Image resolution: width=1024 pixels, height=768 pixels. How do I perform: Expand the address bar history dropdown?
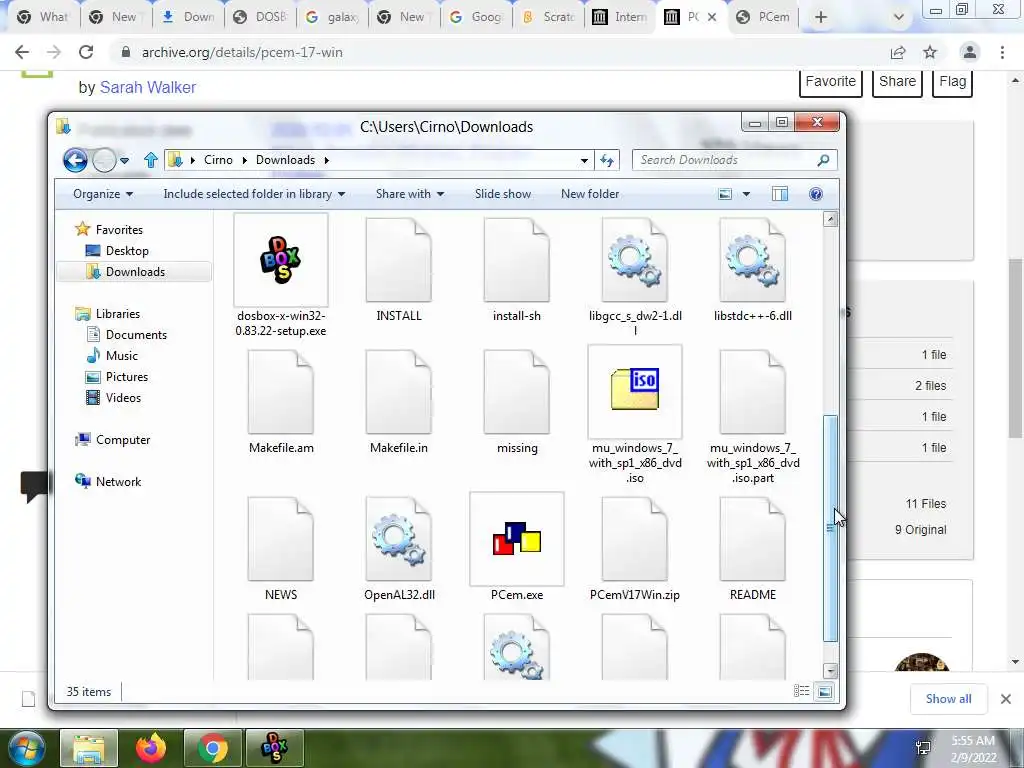coord(584,160)
